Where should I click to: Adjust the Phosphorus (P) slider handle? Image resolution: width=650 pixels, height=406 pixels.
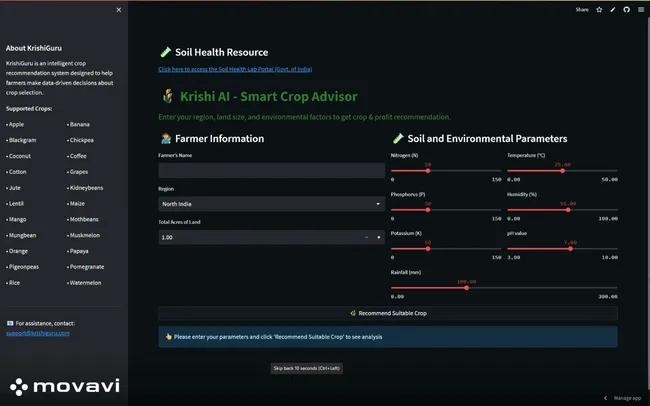click(x=428, y=210)
